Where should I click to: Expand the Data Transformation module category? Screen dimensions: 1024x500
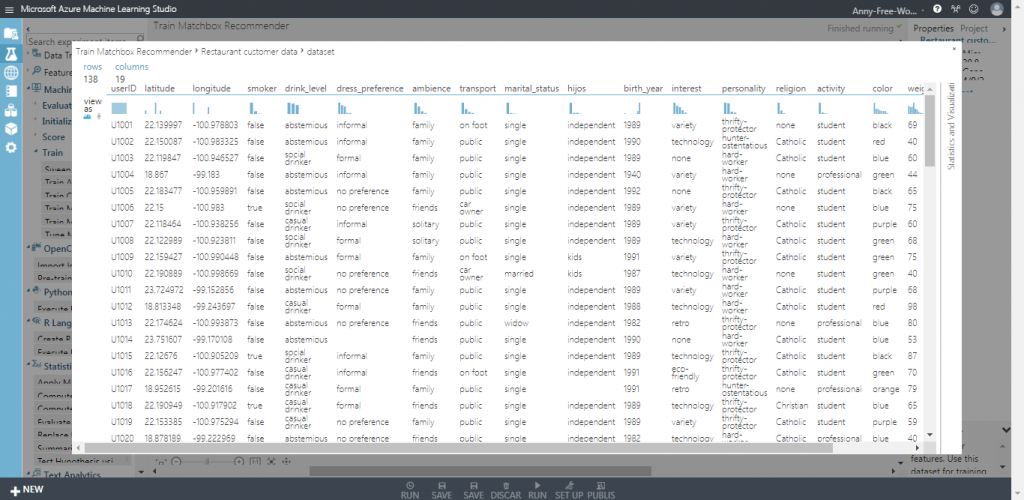pos(27,55)
